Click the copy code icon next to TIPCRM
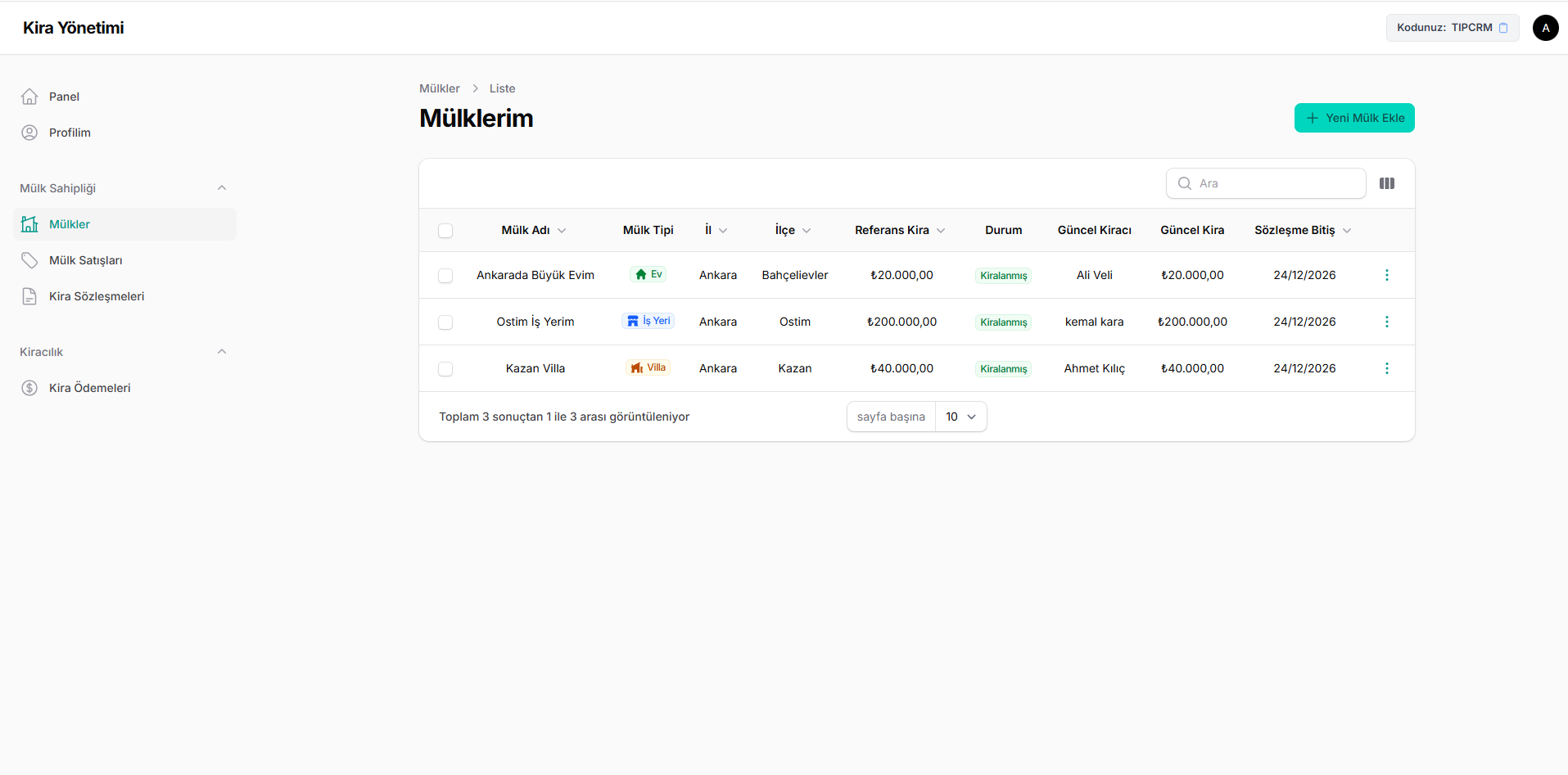 (1503, 28)
